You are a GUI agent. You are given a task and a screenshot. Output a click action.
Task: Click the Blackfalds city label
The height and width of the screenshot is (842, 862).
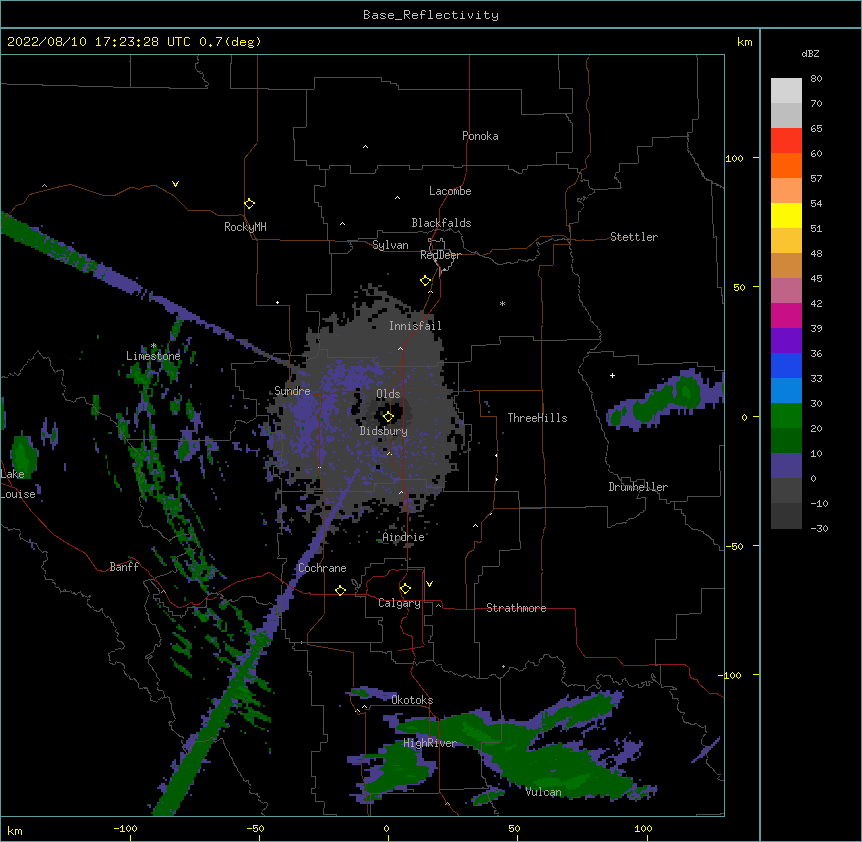441,223
